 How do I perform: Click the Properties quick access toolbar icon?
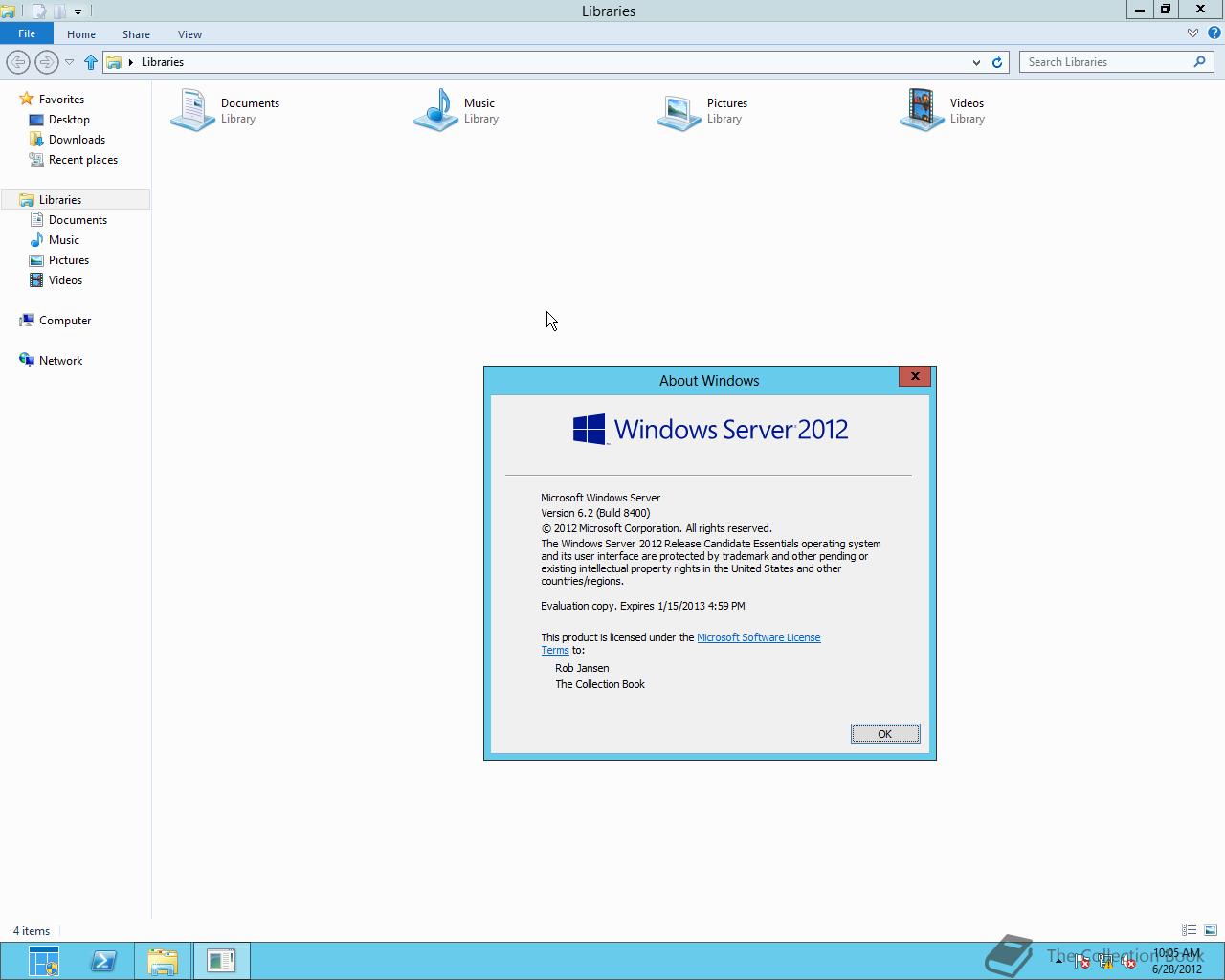click(x=39, y=11)
